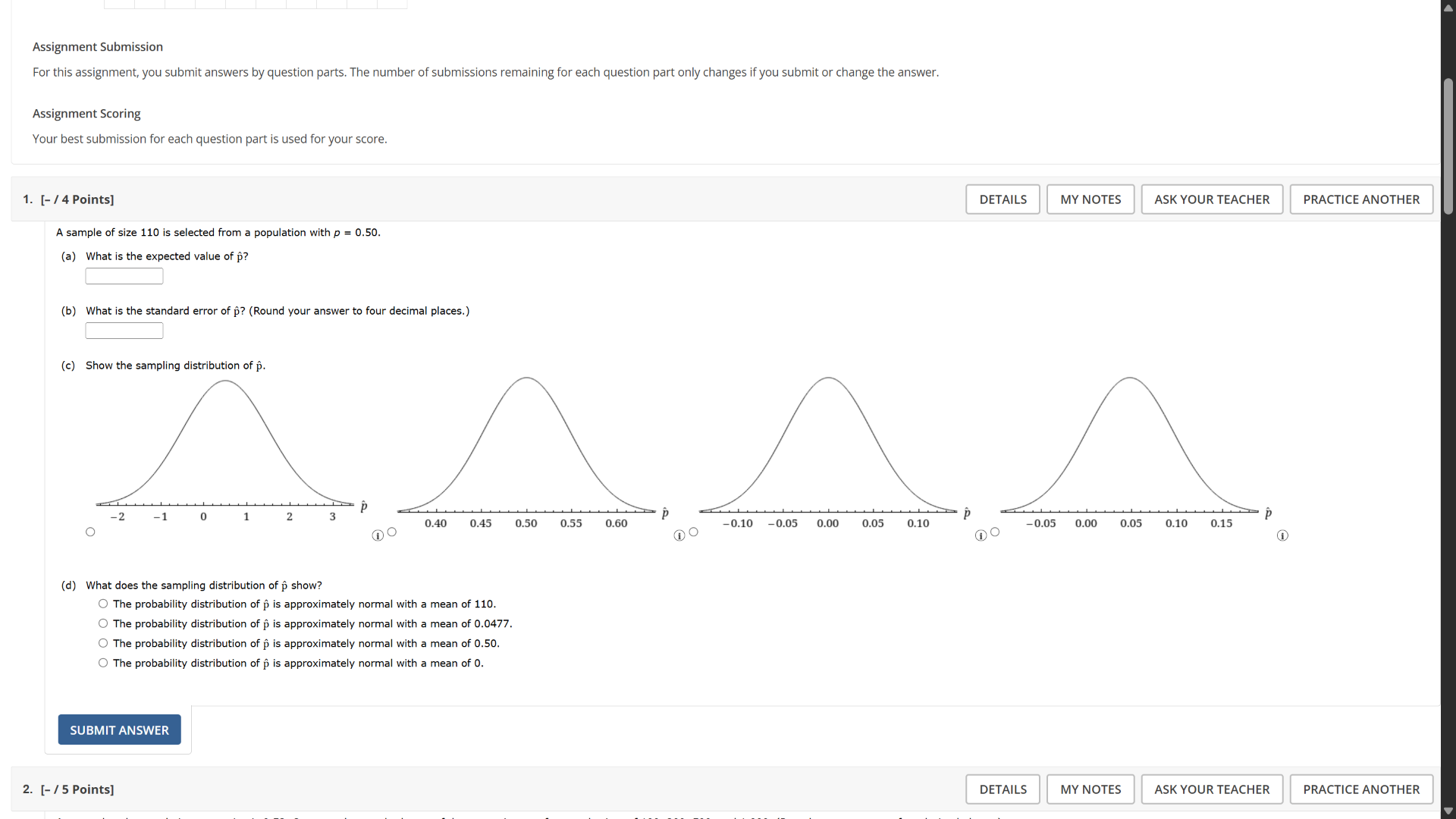Select the first graph with -2 to 3 axis
The height and width of the screenshot is (819, 1456).
90,532
